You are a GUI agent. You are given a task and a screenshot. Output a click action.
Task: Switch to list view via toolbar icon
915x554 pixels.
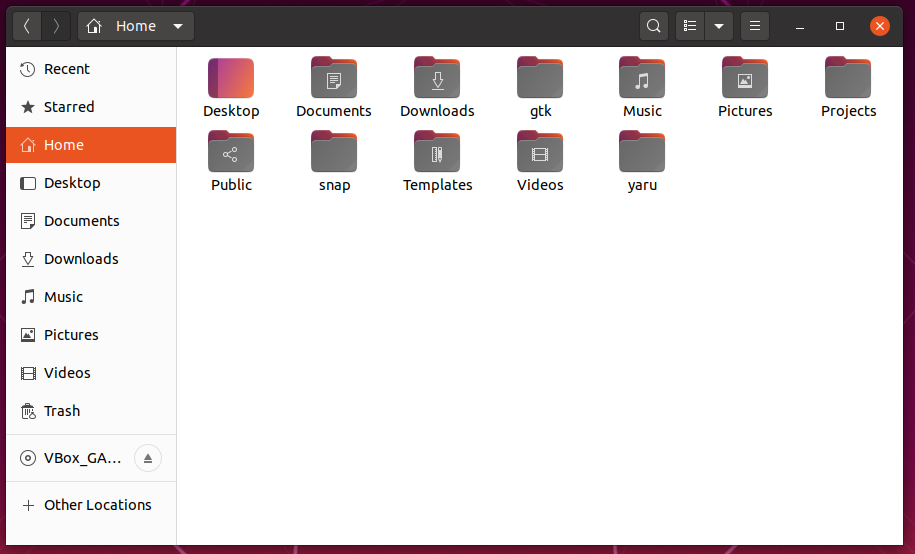point(690,26)
